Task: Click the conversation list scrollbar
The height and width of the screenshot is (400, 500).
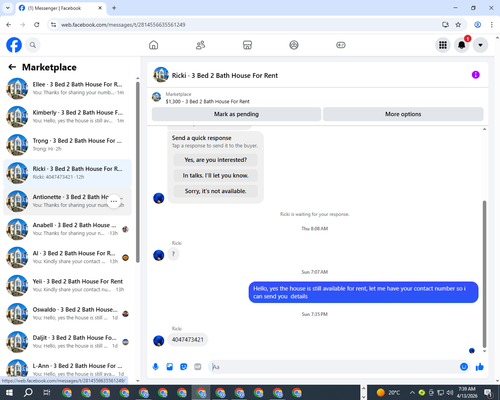Action: (138, 172)
